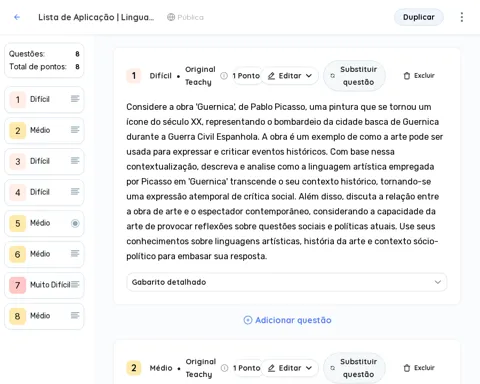Screen dimensions: 480x384
Task: Click the swap icon in question 2 Substituir
Action: (332, 368)
